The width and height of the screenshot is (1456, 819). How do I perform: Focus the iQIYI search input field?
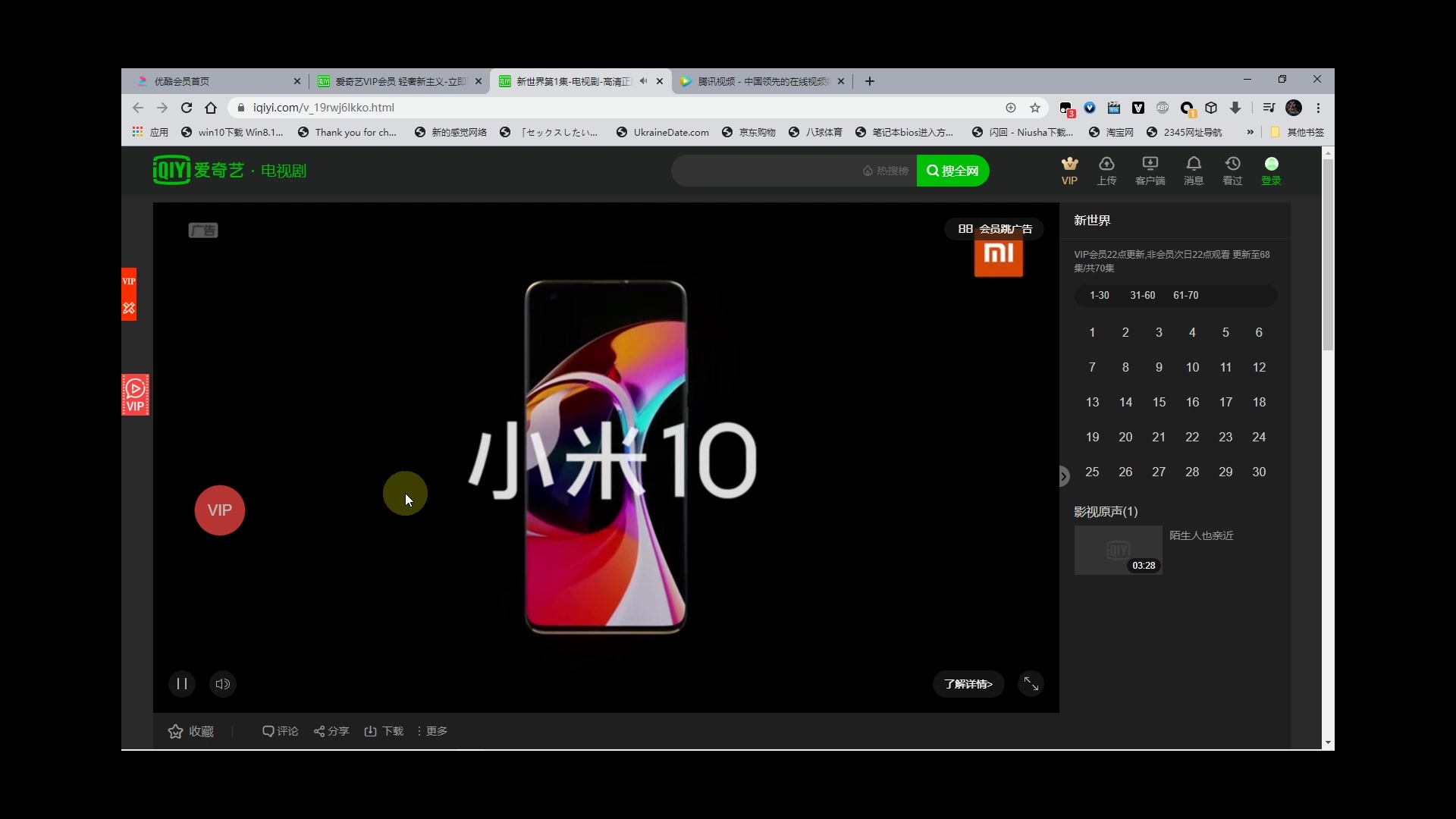(x=766, y=171)
